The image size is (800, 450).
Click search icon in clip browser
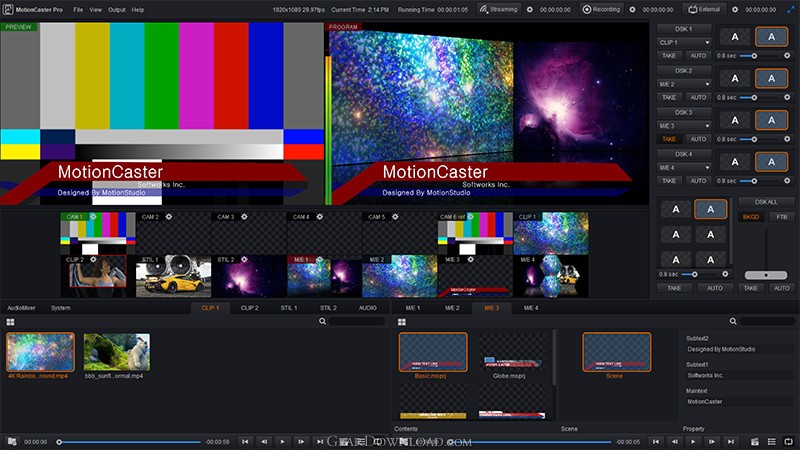coord(322,321)
